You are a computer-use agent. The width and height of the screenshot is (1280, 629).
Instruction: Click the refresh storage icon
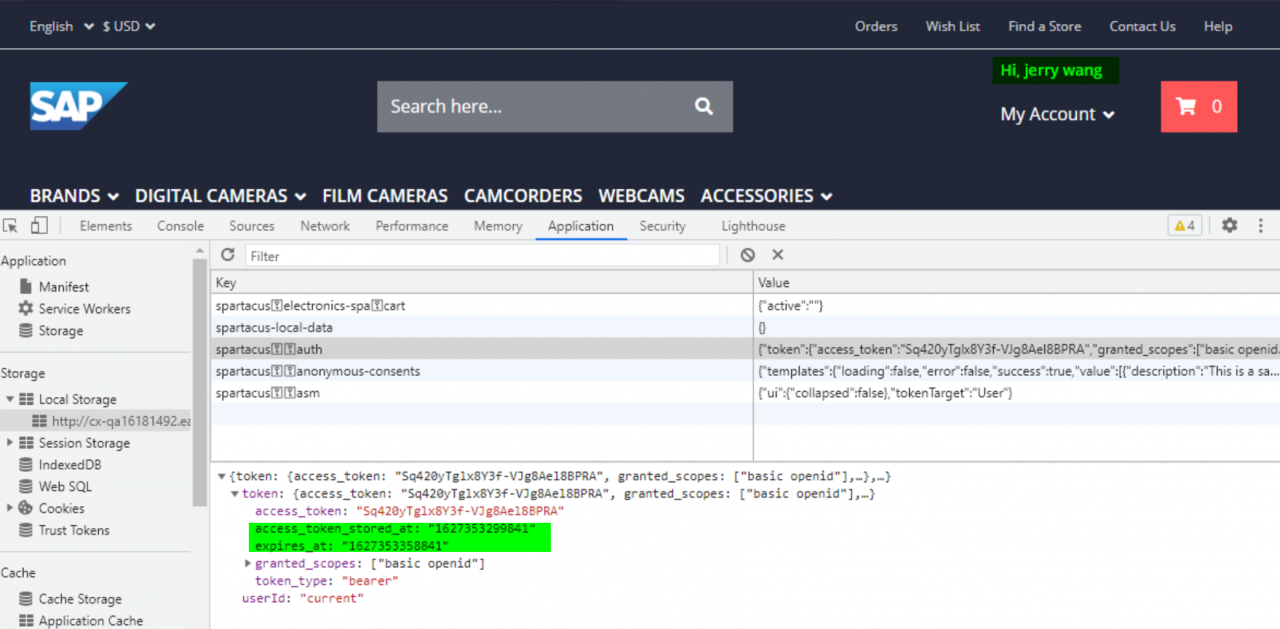(x=228, y=256)
